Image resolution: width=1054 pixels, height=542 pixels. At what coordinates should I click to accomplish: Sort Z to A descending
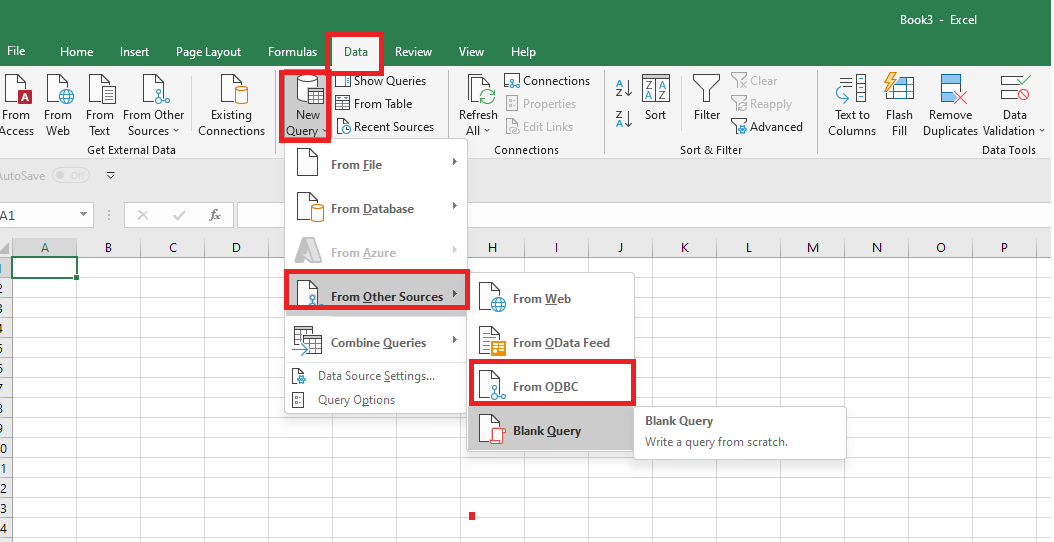(624, 119)
